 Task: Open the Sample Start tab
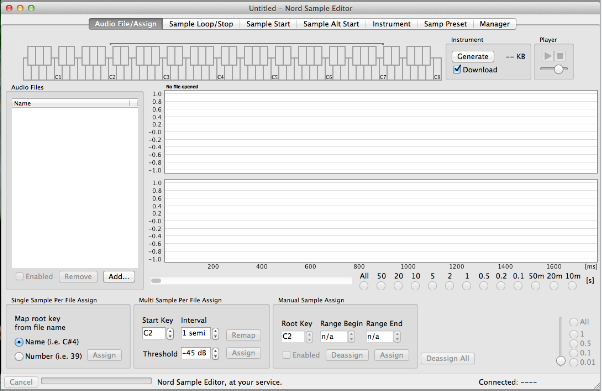[x=268, y=24]
